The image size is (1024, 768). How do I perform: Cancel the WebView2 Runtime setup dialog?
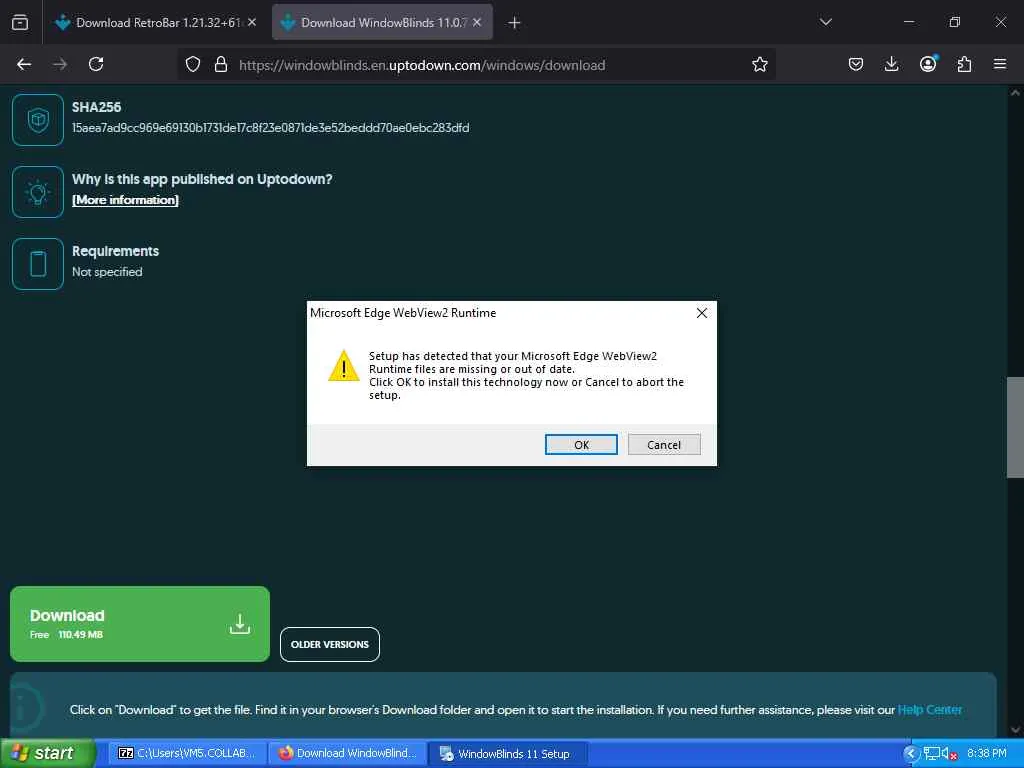(x=664, y=445)
